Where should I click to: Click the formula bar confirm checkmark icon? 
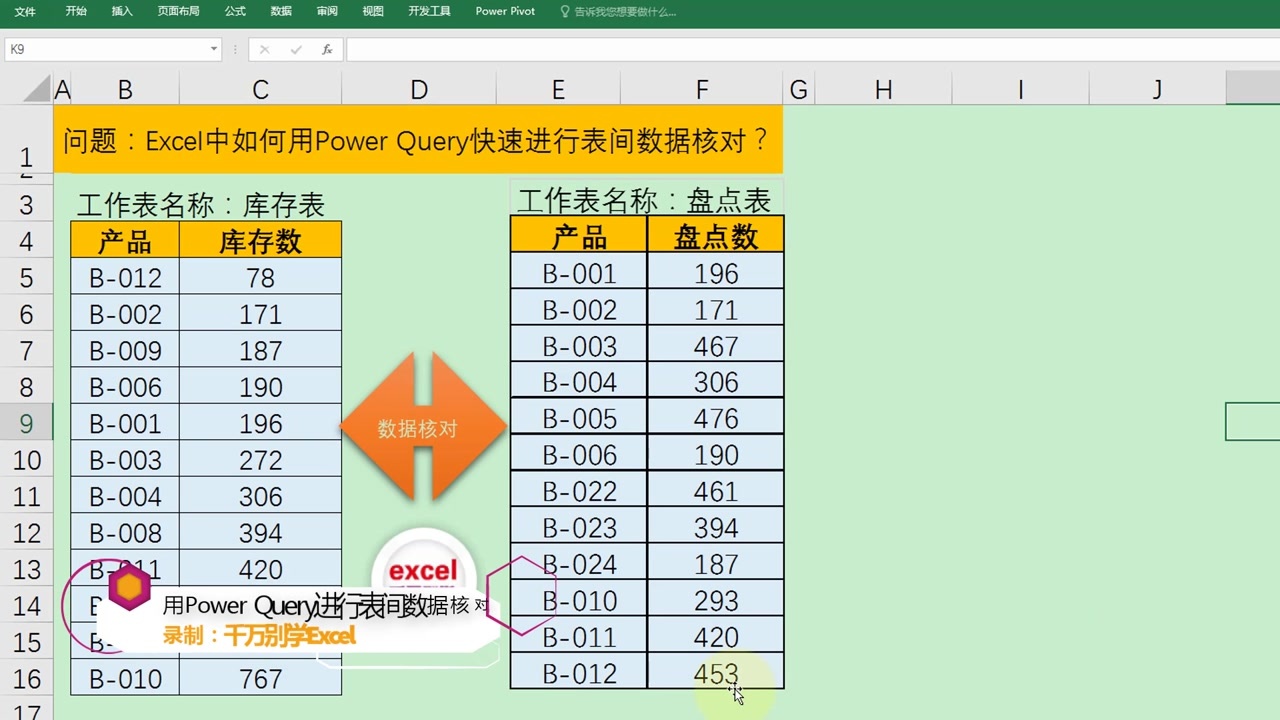296,49
